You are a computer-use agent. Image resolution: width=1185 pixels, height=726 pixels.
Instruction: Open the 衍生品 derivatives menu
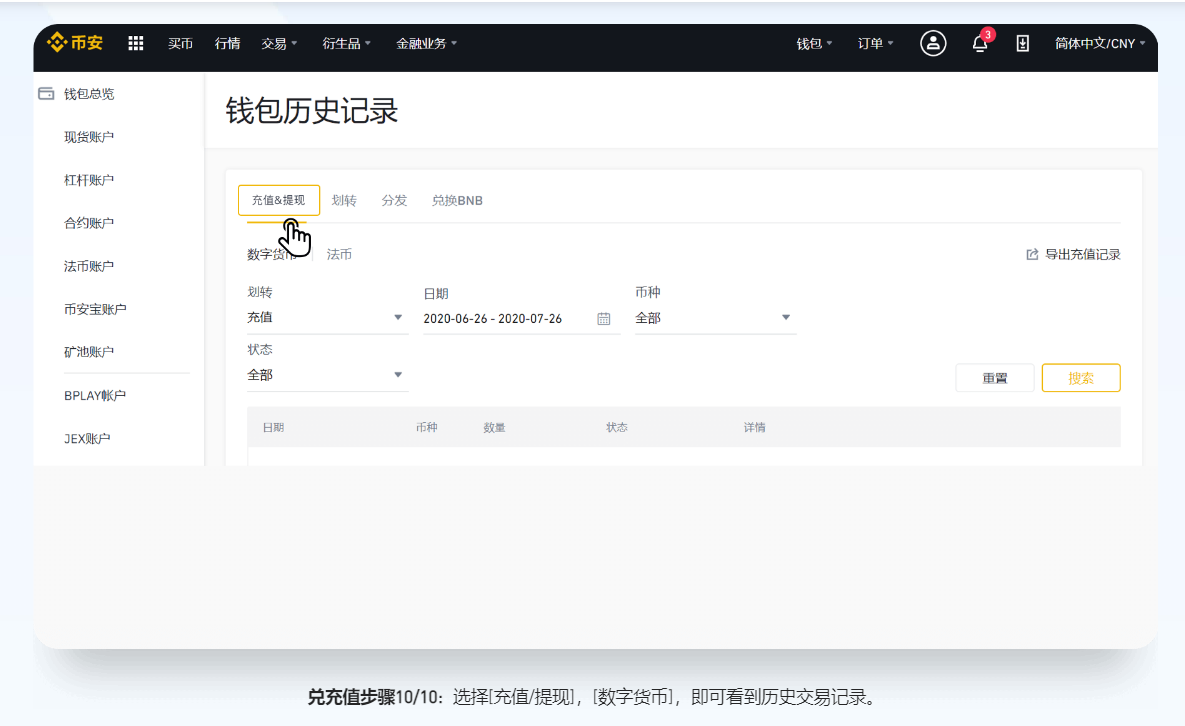tap(346, 43)
